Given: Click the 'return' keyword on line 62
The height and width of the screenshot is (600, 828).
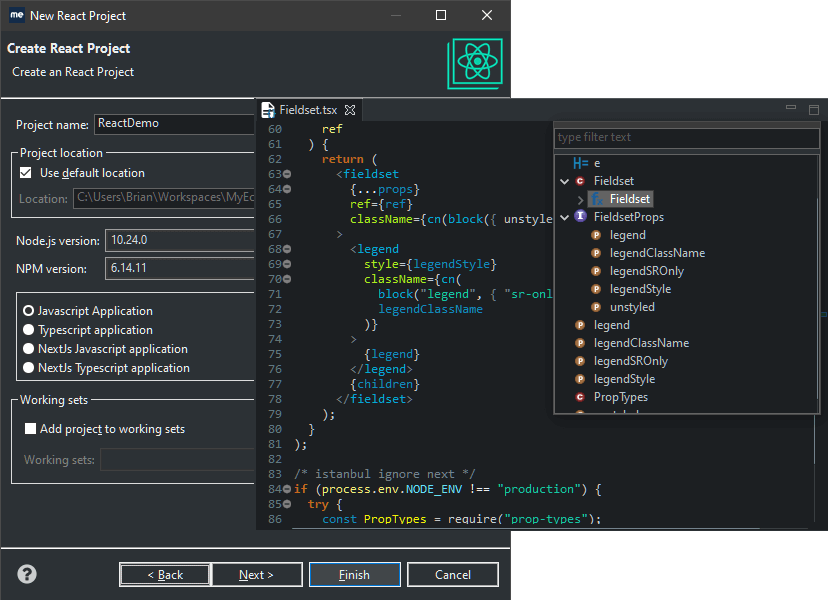Looking at the screenshot, I should [x=343, y=159].
